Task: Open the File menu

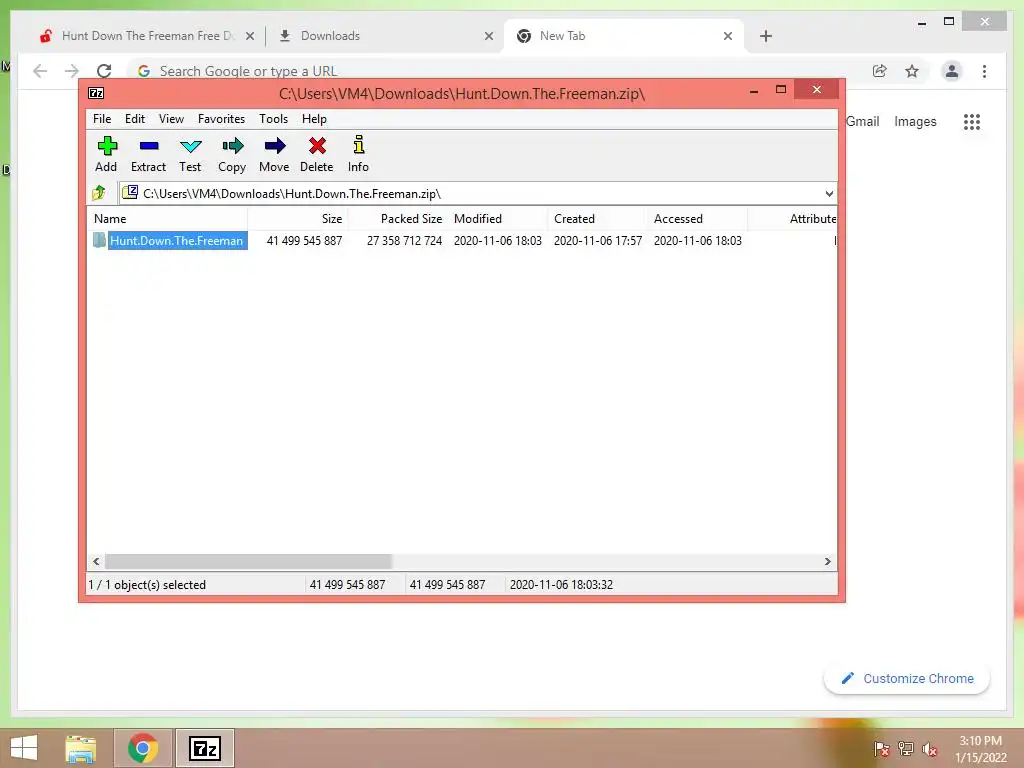Action: tap(102, 119)
